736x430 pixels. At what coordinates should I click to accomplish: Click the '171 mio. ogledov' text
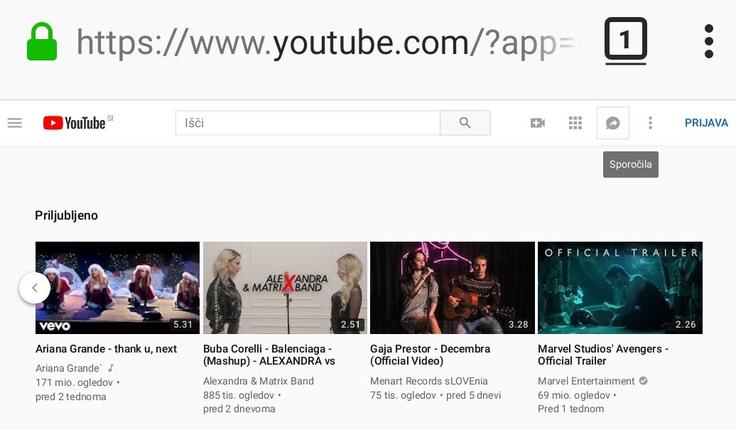tap(74, 383)
